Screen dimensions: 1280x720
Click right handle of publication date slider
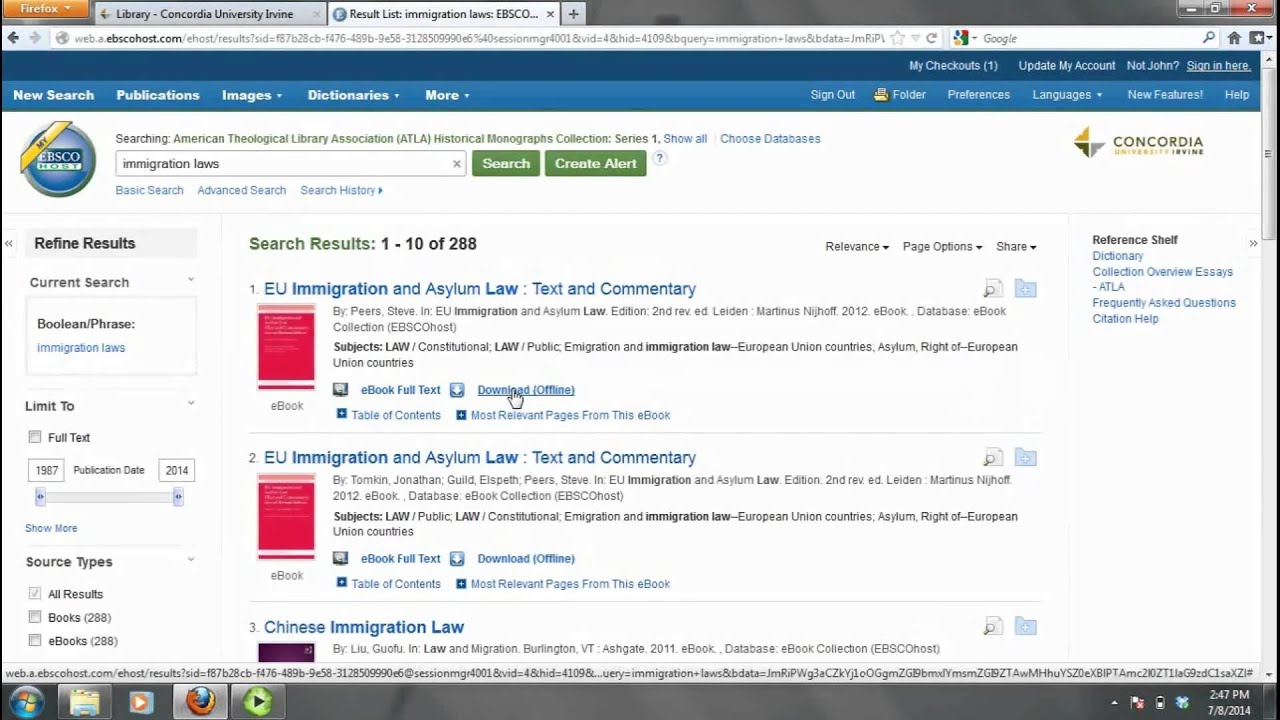pyautogui.click(x=178, y=497)
